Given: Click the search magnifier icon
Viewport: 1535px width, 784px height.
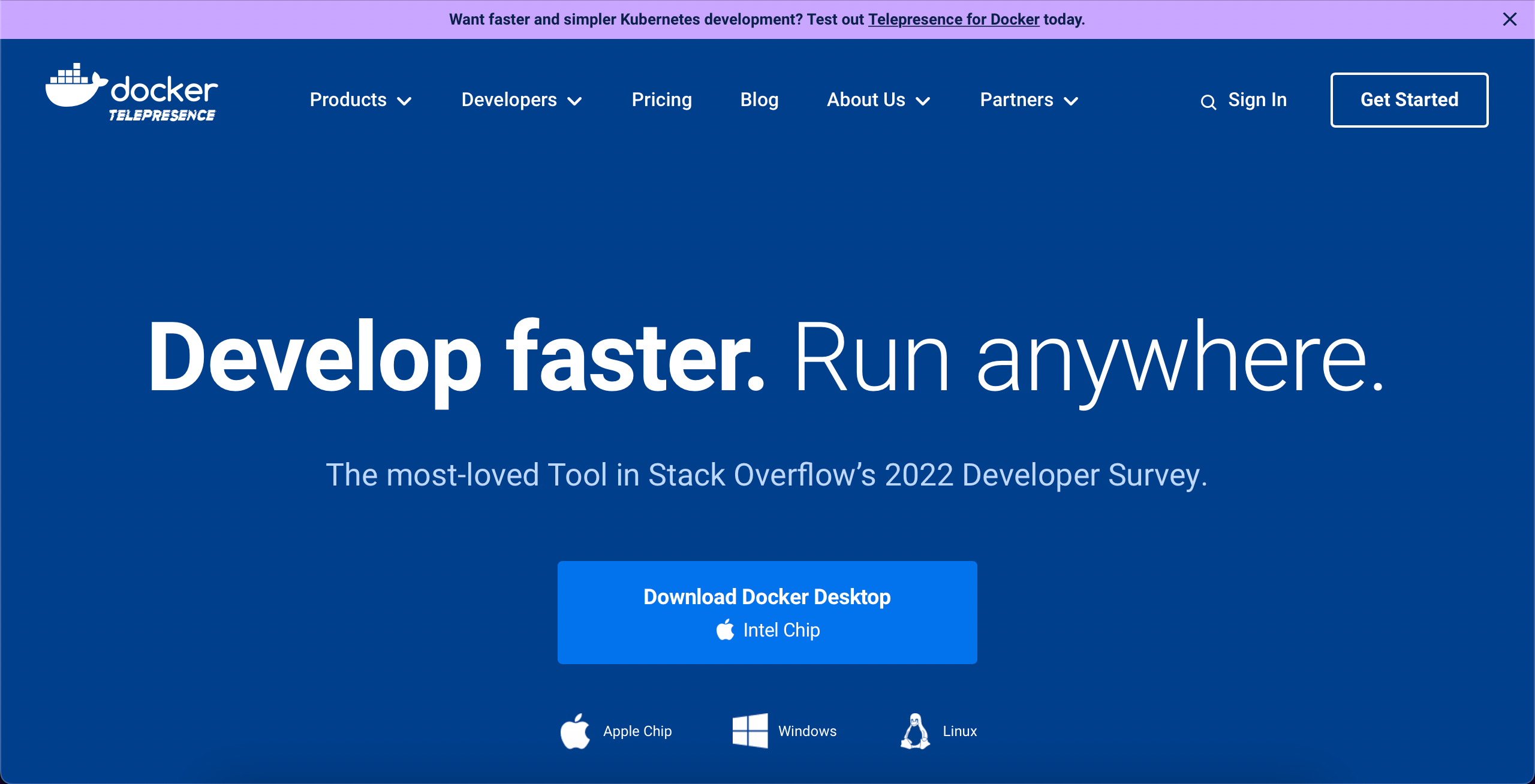Looking at the screenshot, I should point(1208,102).
